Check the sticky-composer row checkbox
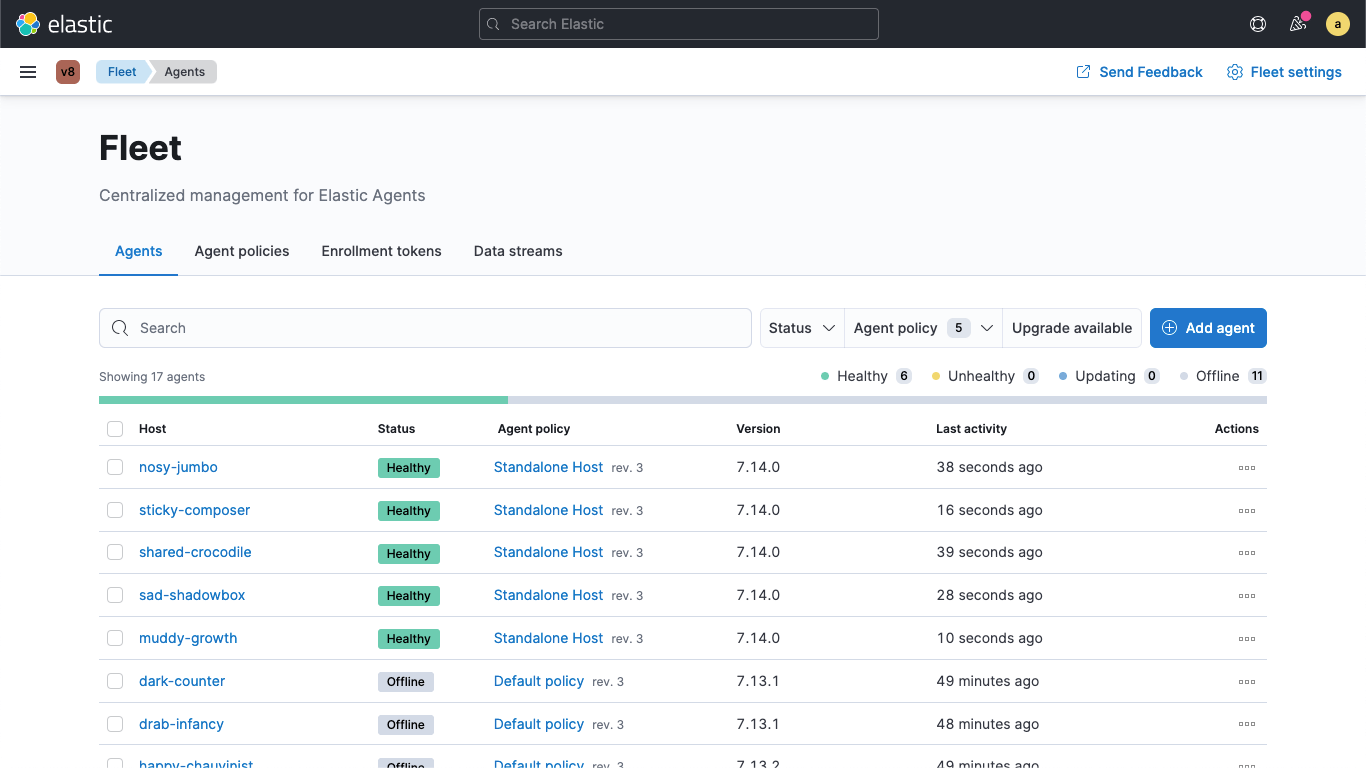Screen dimensions: 1366x768 (115, 510)
